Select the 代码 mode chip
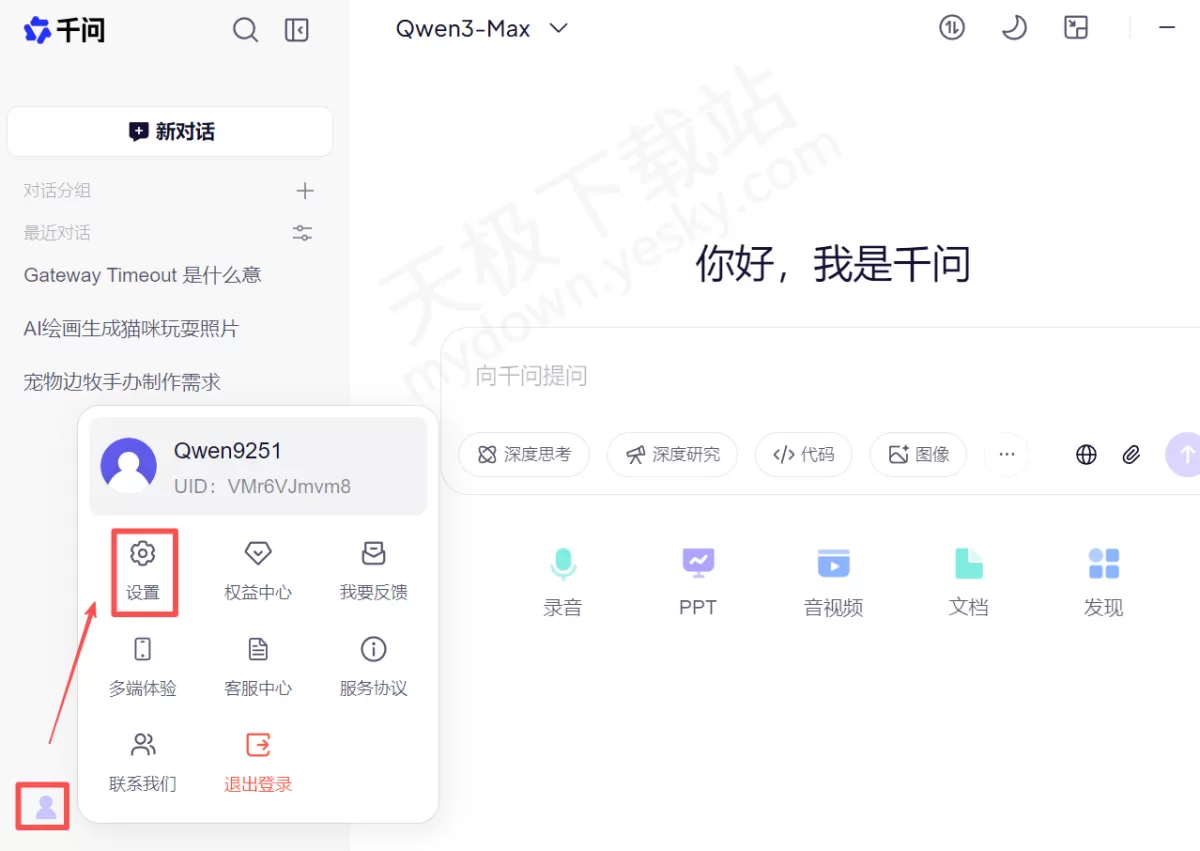 [x=803, y=455]
